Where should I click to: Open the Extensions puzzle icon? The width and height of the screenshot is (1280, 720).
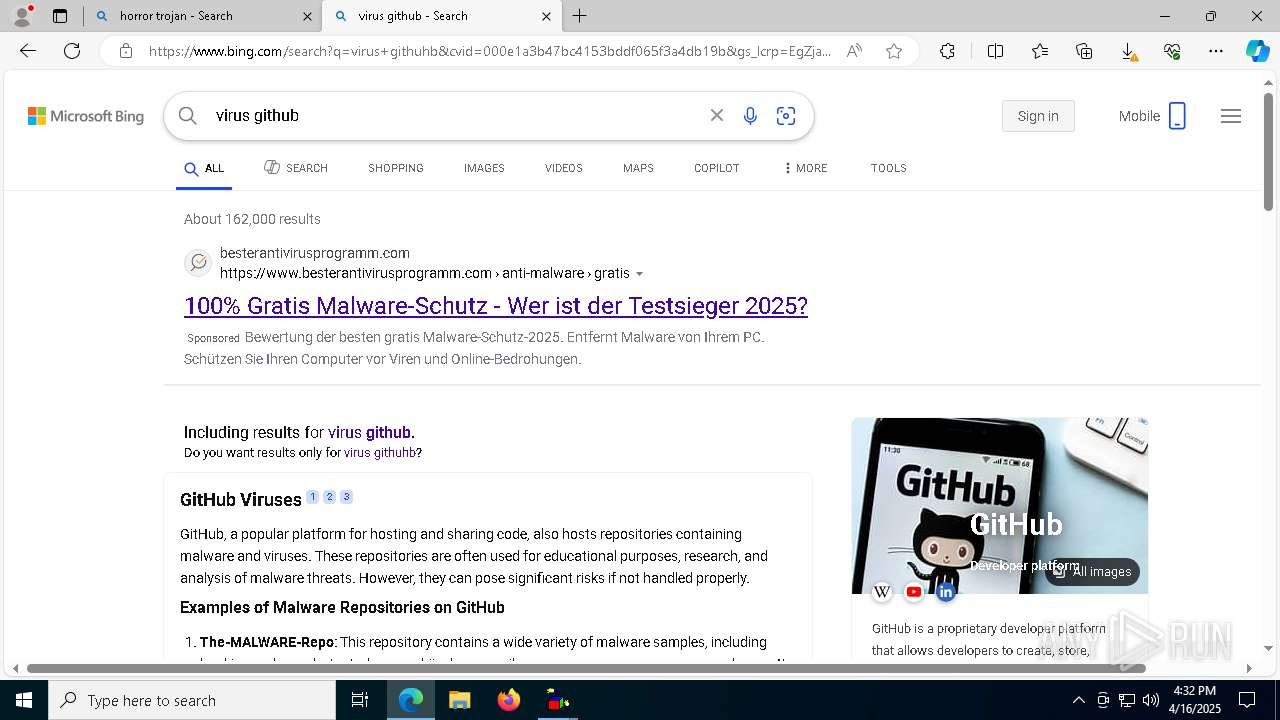[x=947, y=51]
